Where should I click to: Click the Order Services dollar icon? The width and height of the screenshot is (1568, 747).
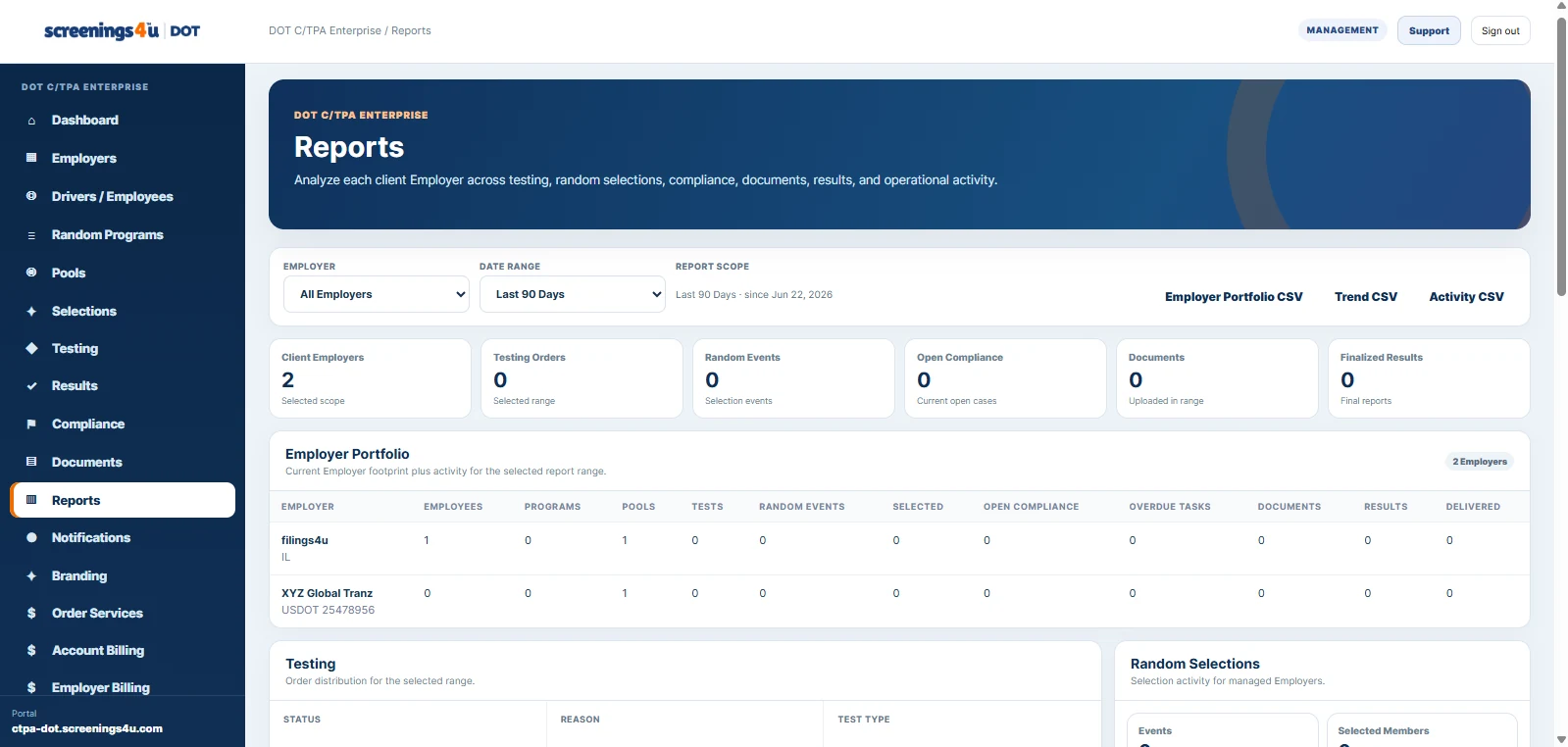31,614
